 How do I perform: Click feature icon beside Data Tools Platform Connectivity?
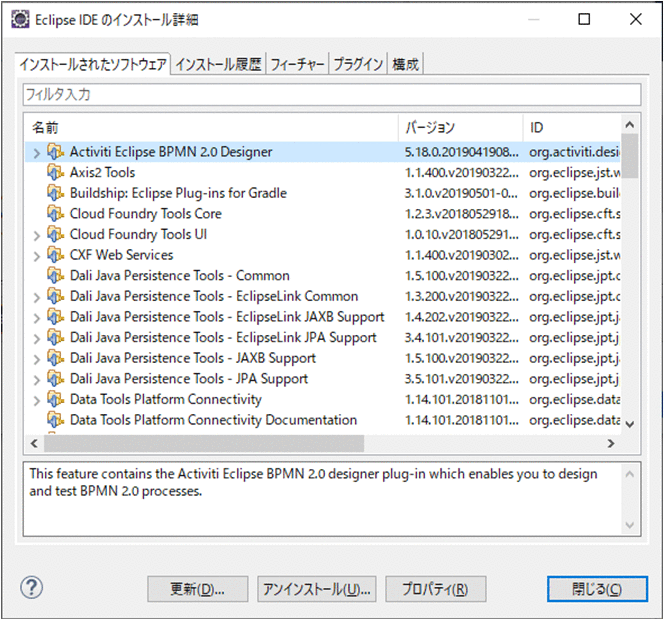pyautogui.click(x=55, y=399)
